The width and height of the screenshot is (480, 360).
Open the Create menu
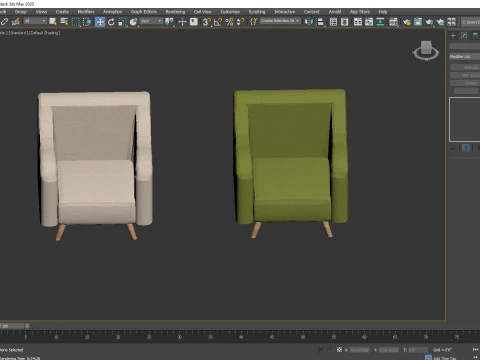(62, 12)
